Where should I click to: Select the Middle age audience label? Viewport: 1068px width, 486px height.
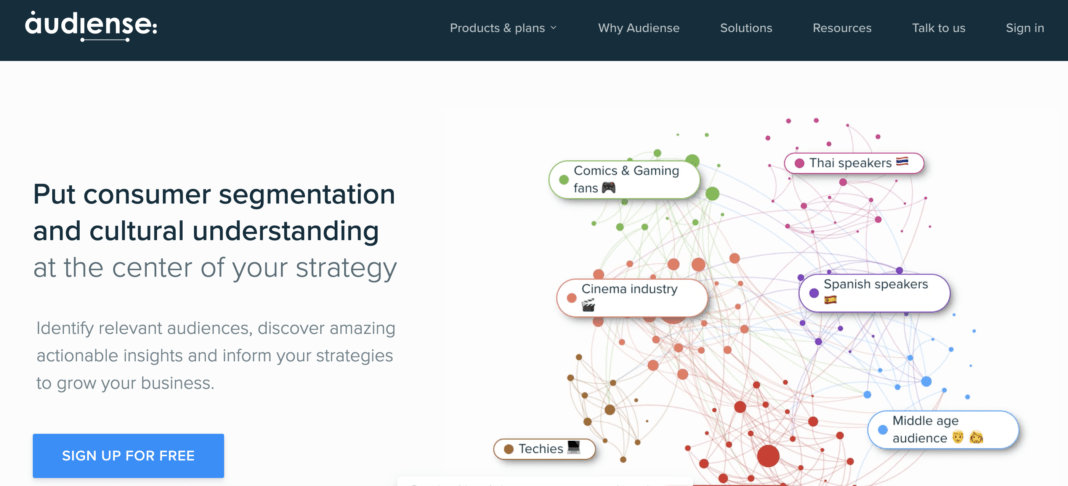coord(943,430)
